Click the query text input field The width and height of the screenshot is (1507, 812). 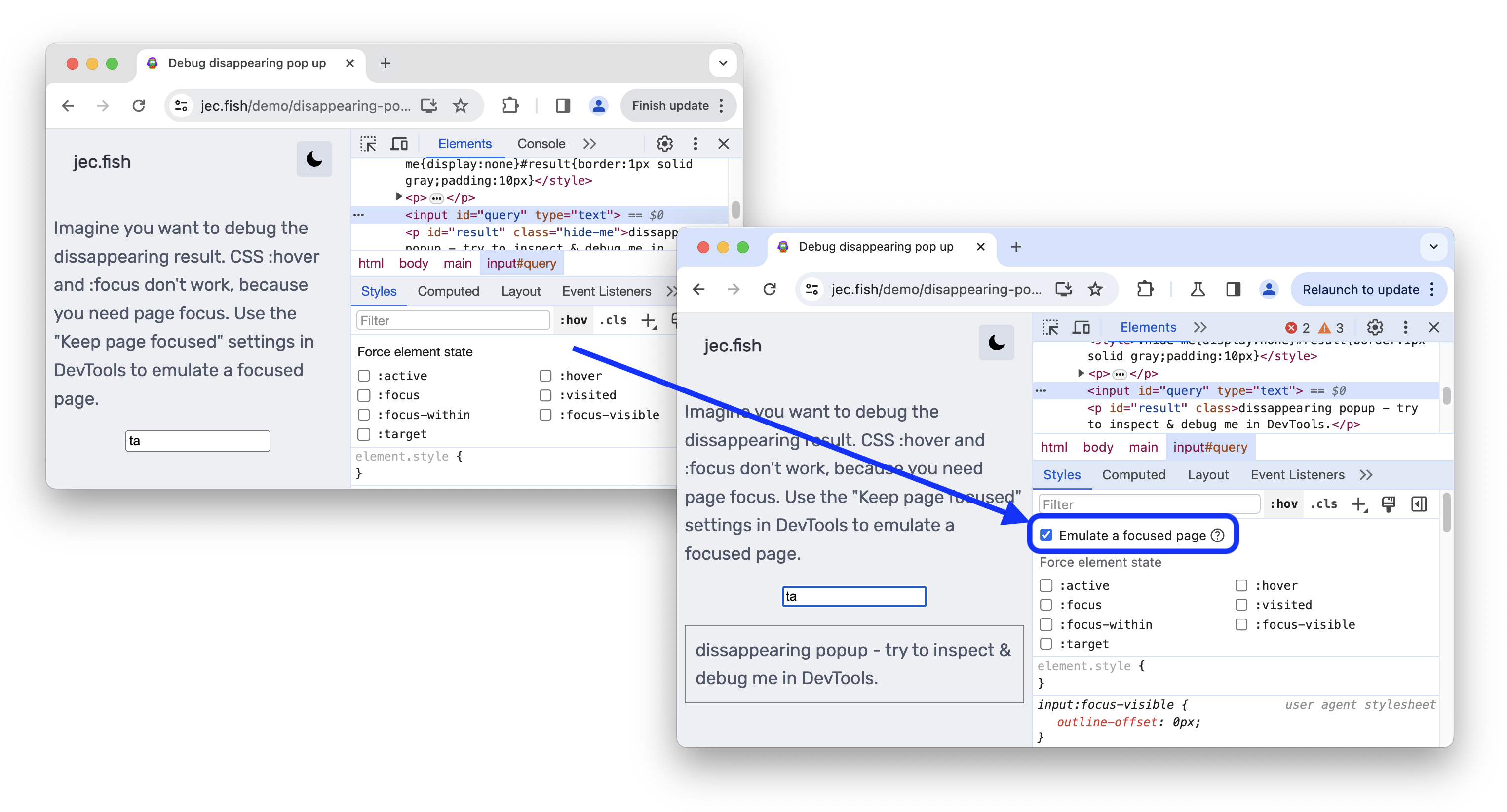pos(853,596)
